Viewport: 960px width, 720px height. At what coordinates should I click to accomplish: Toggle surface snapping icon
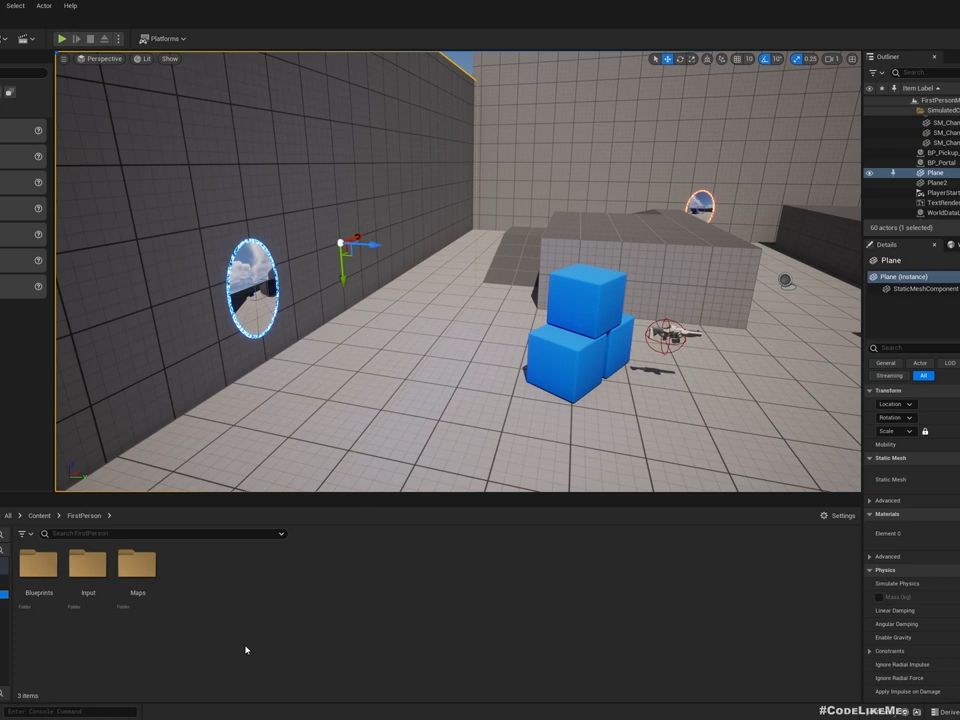pyautogui.click(x=722, y=59)
